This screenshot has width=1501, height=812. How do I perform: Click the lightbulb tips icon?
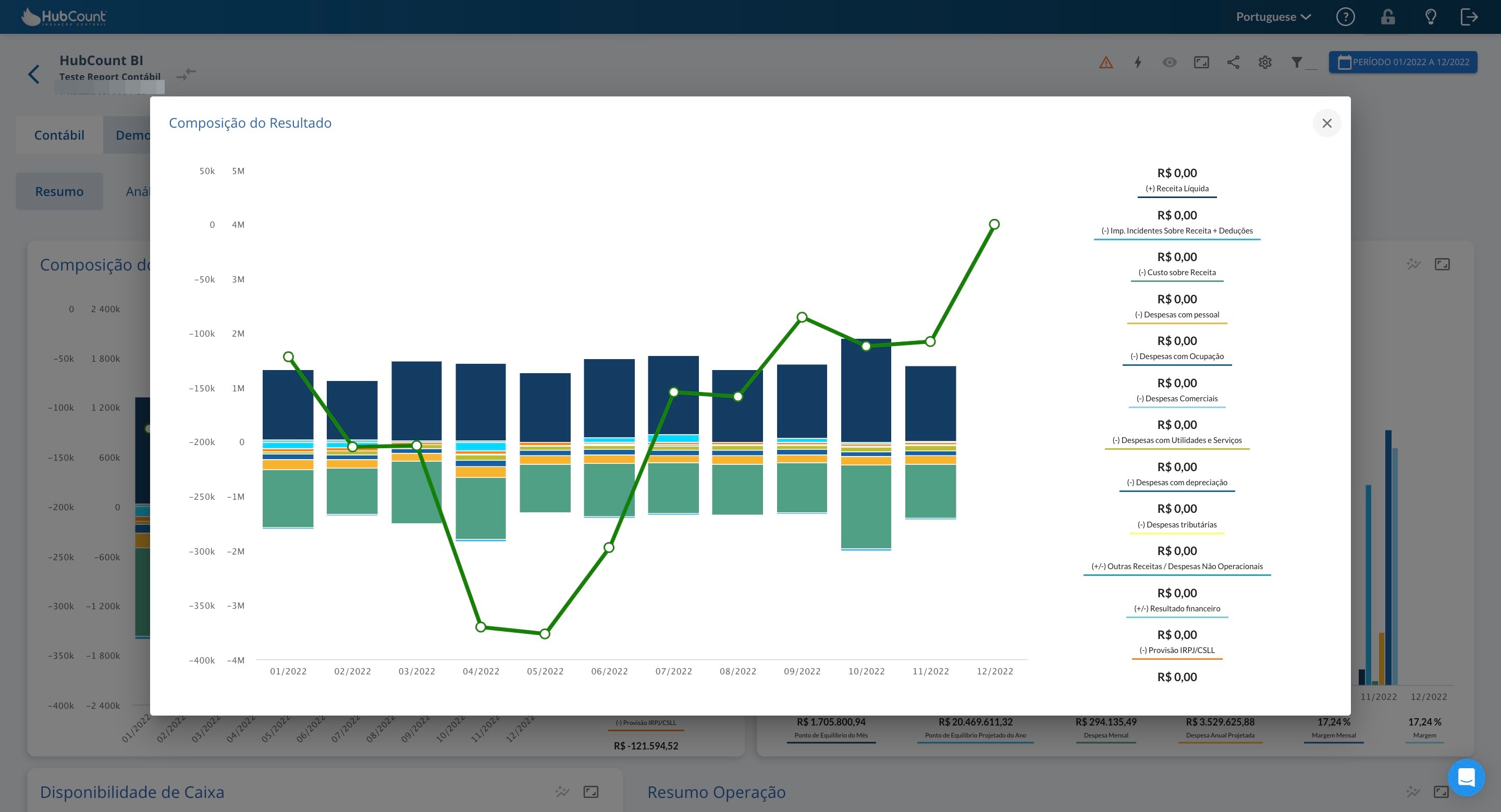pos(1430,17)
